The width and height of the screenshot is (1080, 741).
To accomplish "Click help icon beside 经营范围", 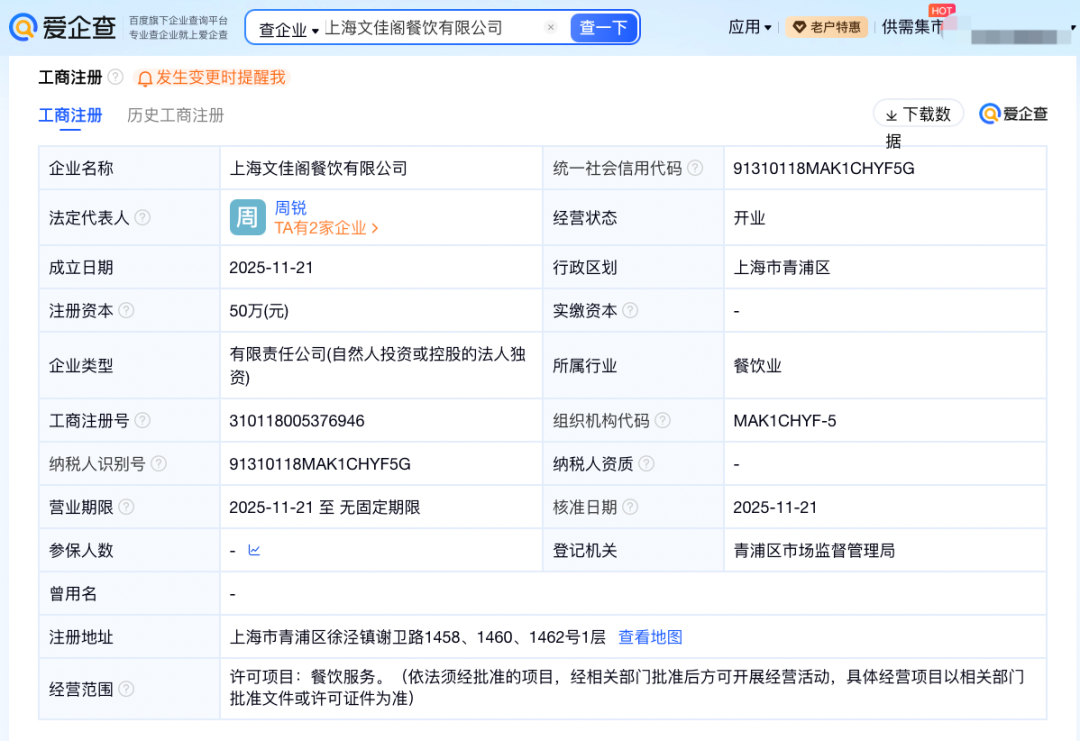I will click(126, 689).
